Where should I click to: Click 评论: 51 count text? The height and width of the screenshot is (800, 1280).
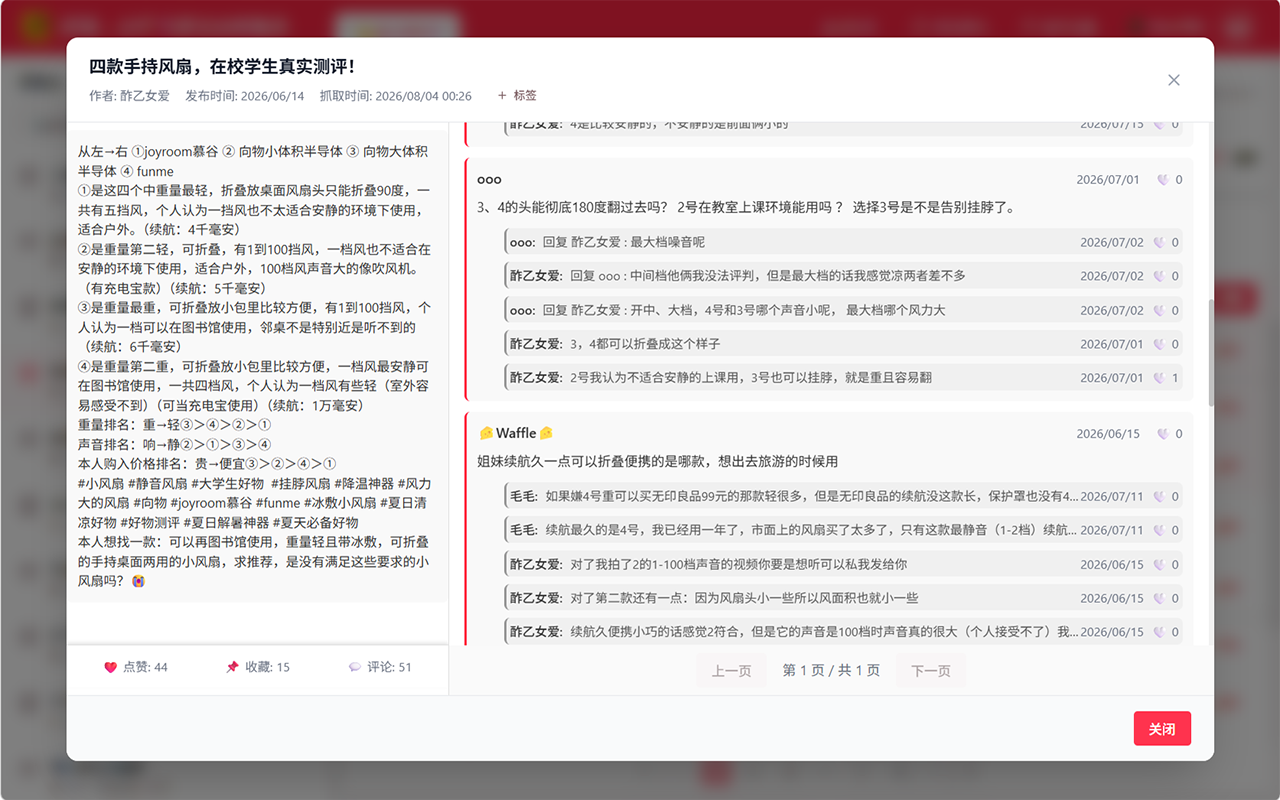click(389, 667)
